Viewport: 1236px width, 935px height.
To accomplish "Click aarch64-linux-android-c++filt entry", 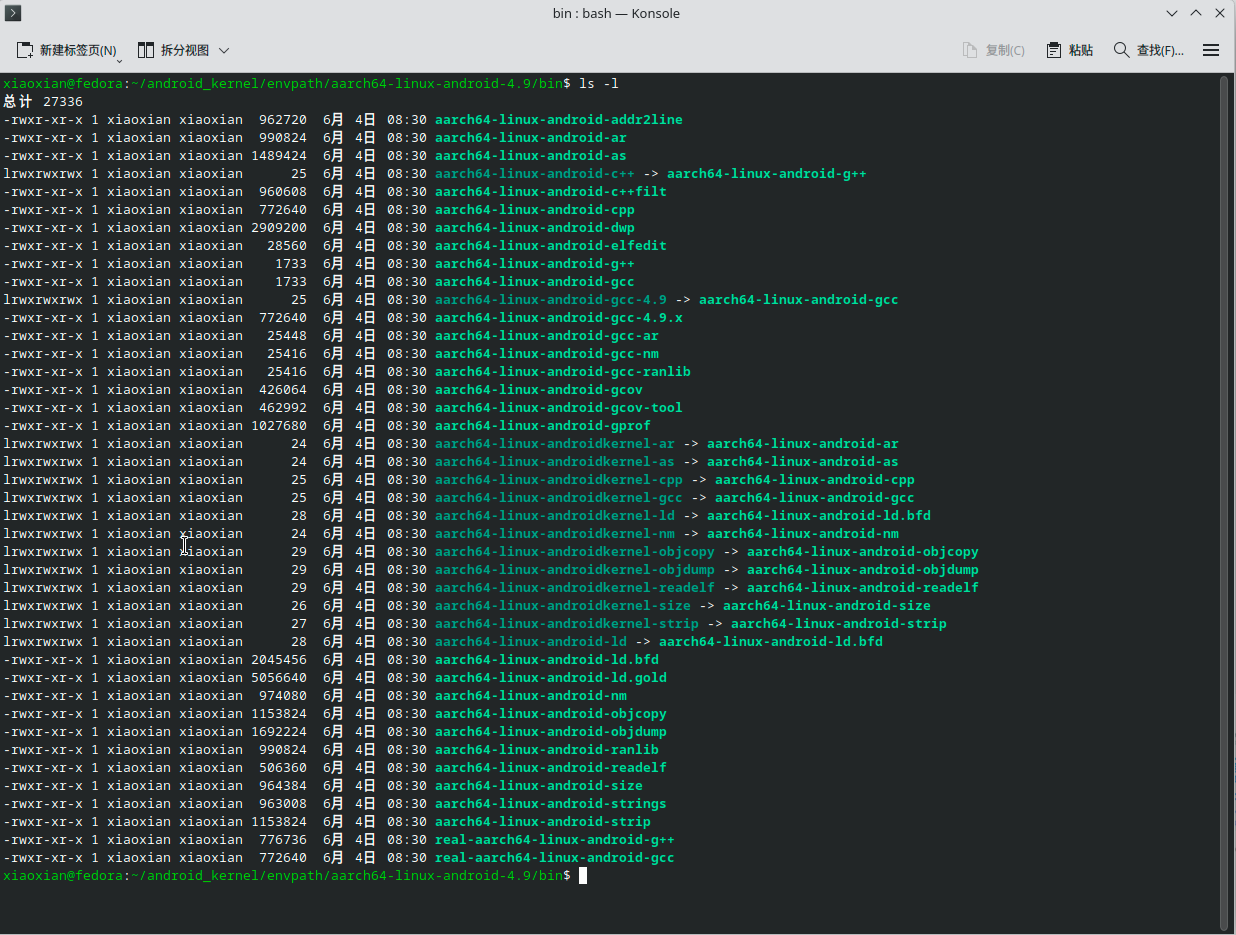I will 551,192.
